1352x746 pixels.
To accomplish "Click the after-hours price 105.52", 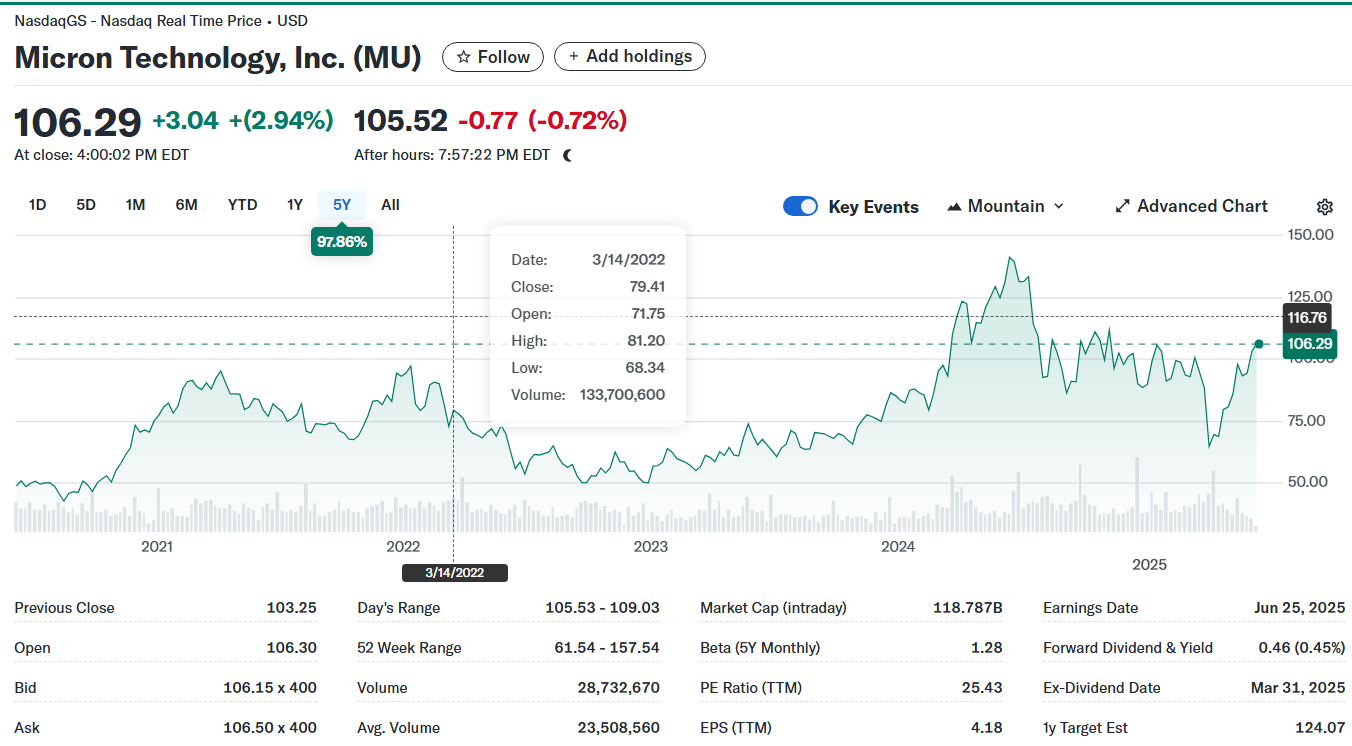I will [401, 121].
